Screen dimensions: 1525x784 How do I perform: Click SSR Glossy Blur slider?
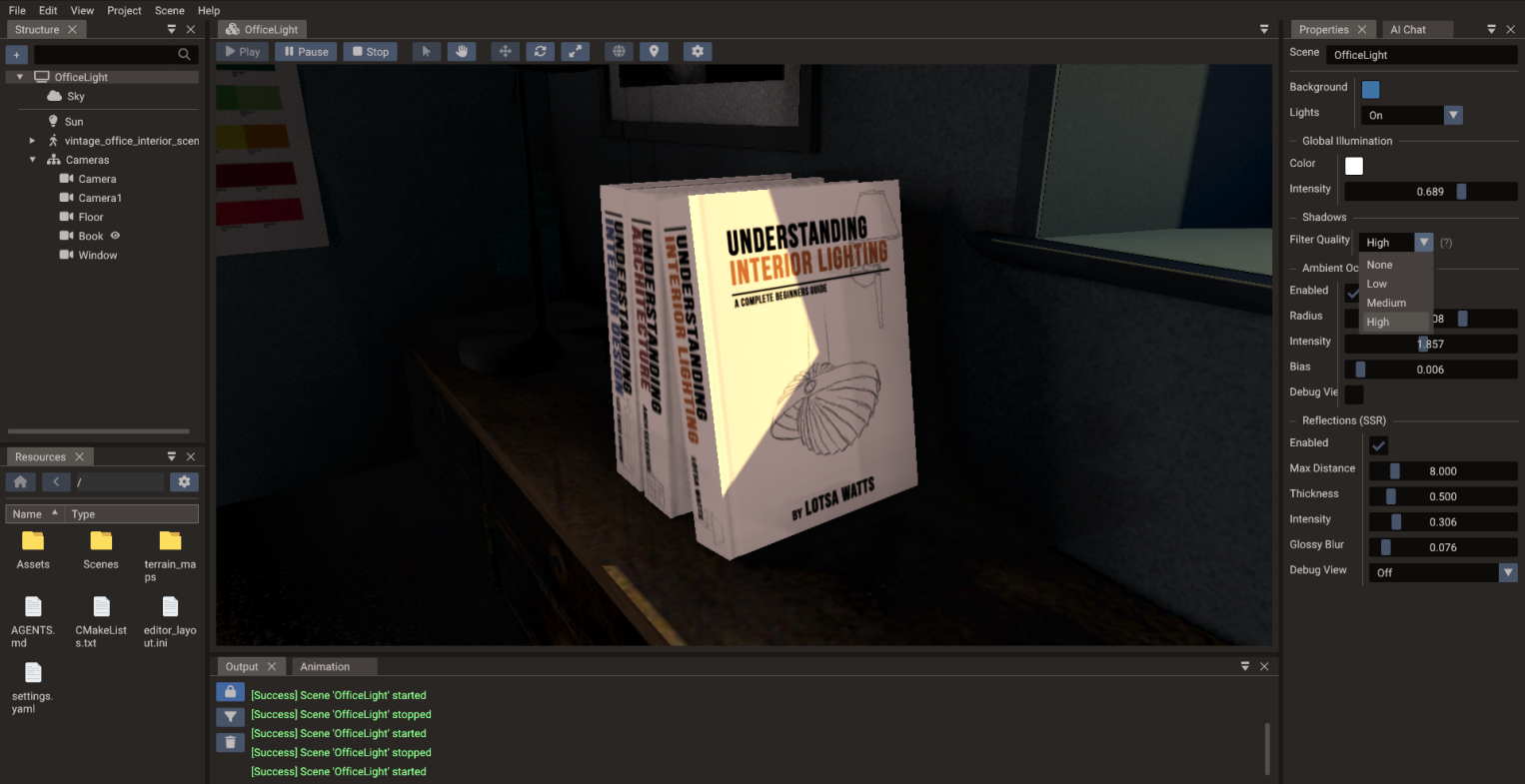coord(1443,547)
